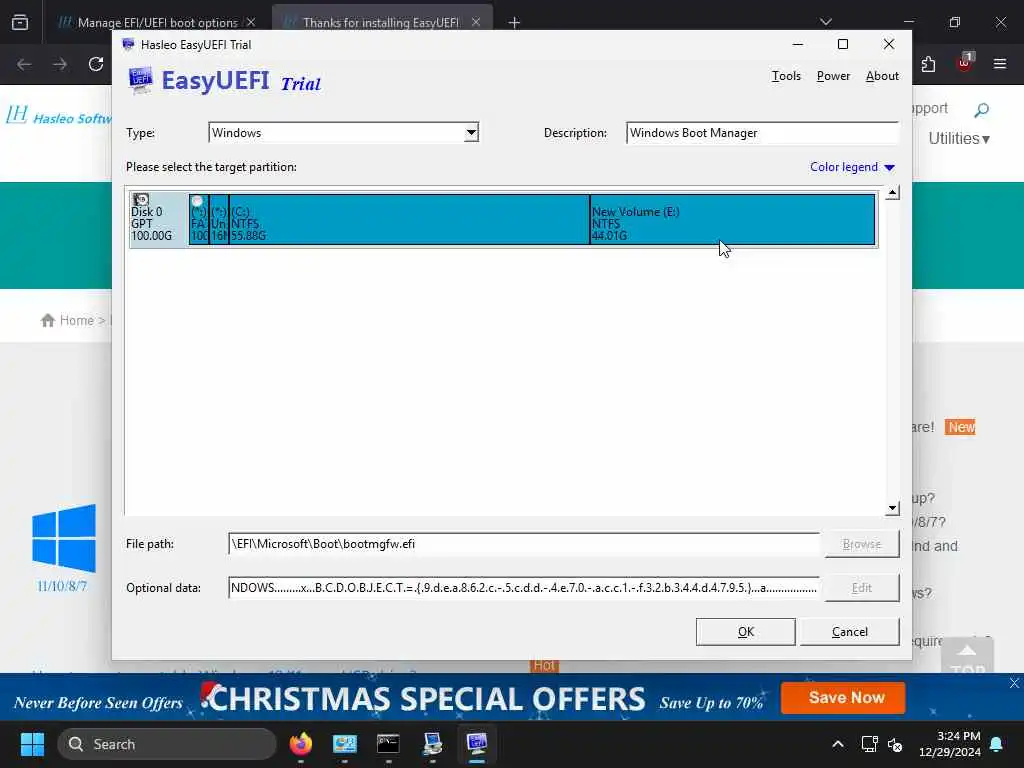
Task: Click the Disk 0 hard drive icon
Action: click(x=140, y=199)
